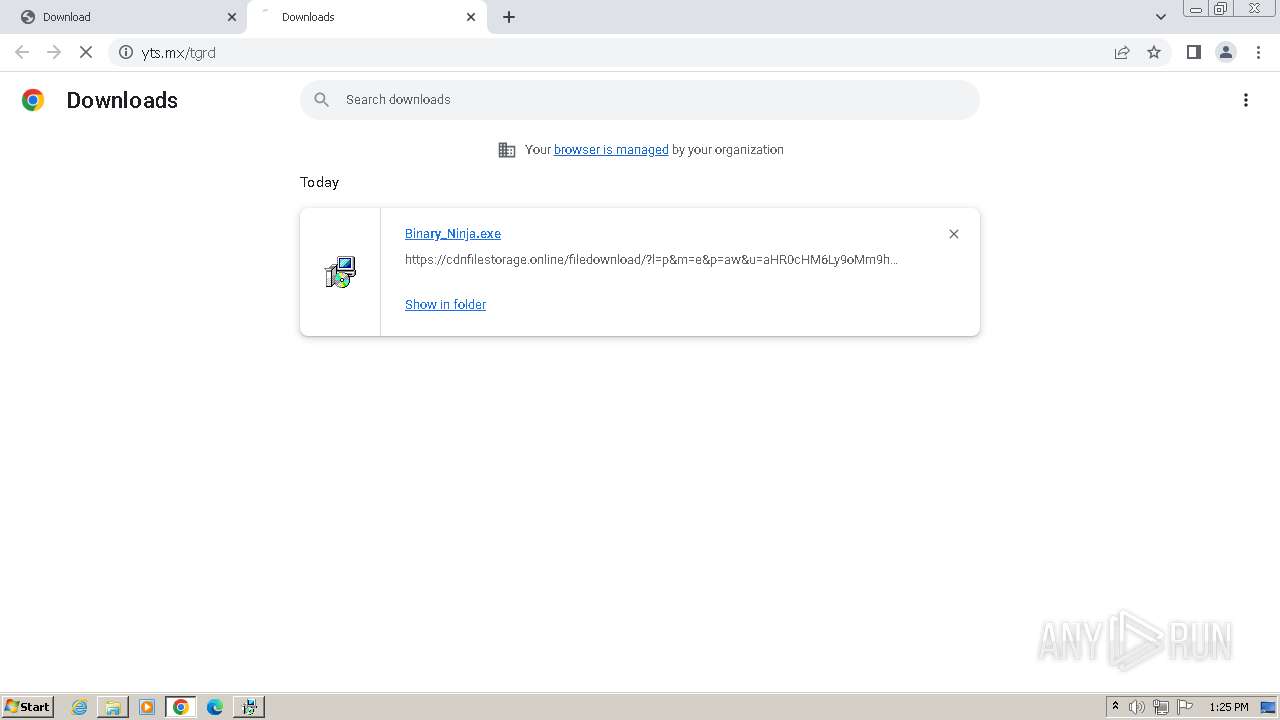
Task: Click the Binary_Ninja.exe installer file icon
Action: tap(340, 272)
